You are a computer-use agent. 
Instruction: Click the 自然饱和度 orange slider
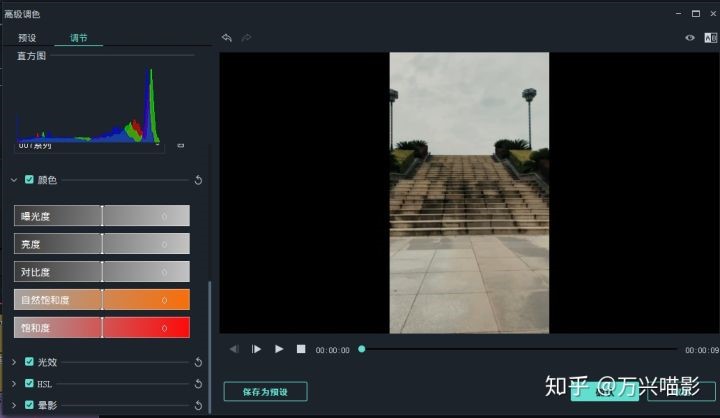tap(102, 300)
